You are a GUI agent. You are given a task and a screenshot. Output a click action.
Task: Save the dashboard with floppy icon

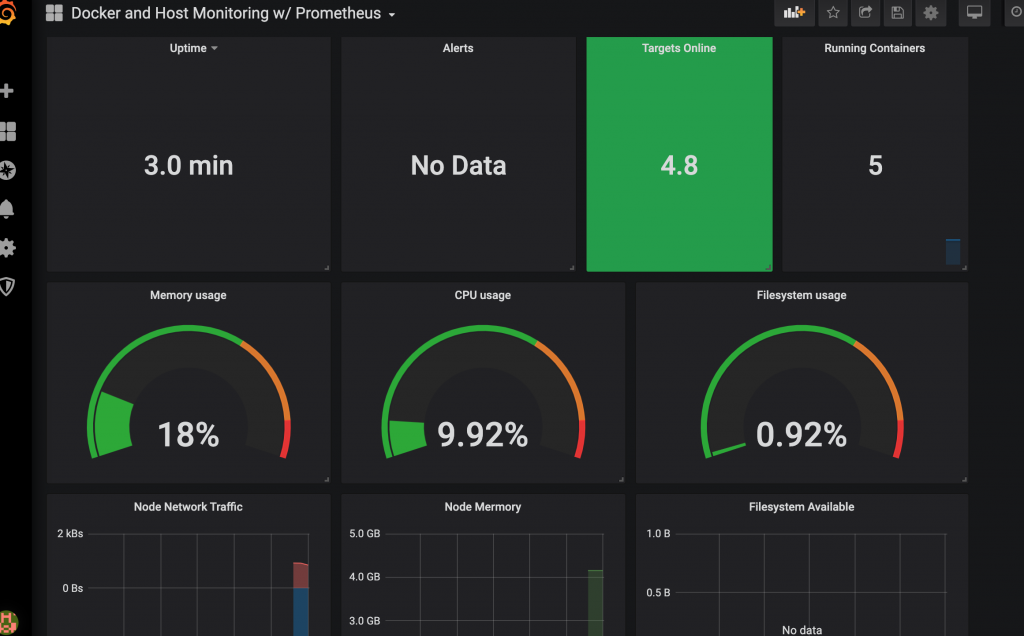coord(898,13)
